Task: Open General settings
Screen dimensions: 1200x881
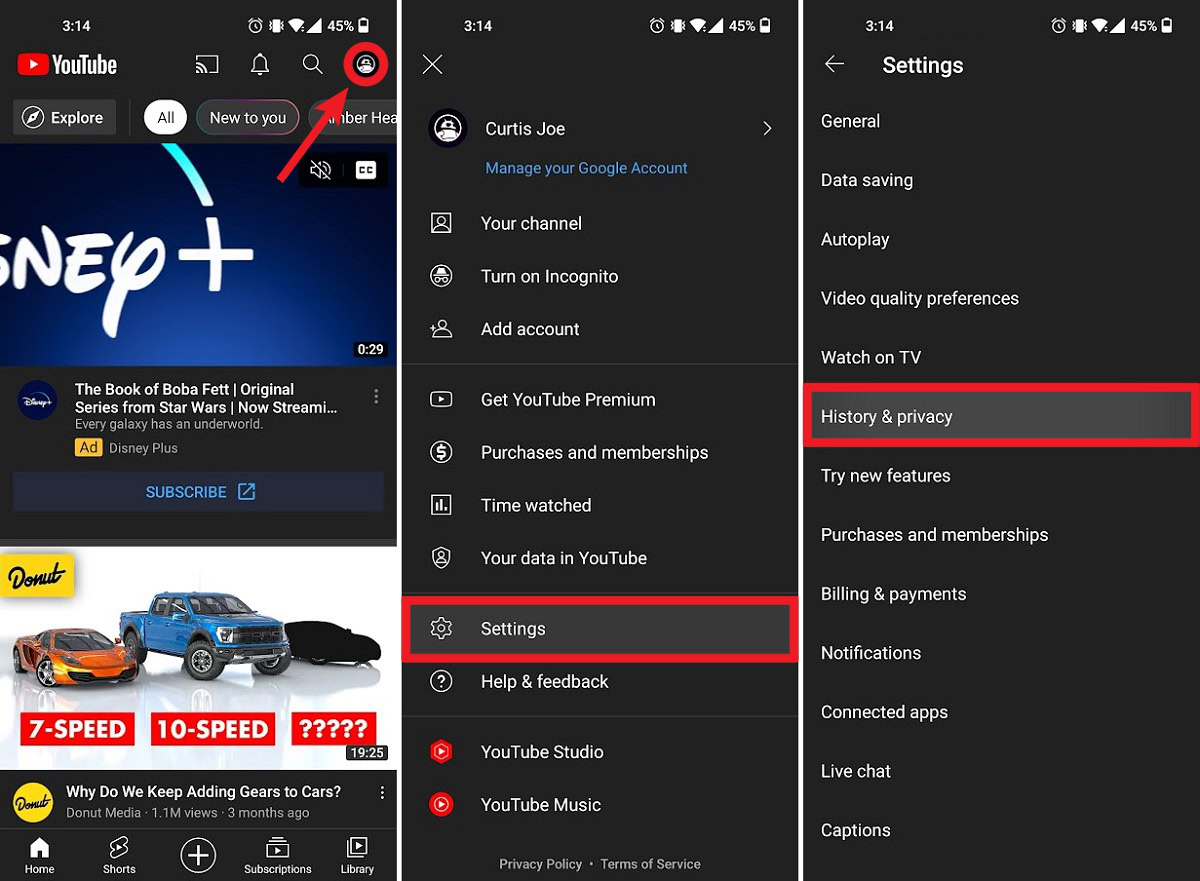Action: point(1002,121)
